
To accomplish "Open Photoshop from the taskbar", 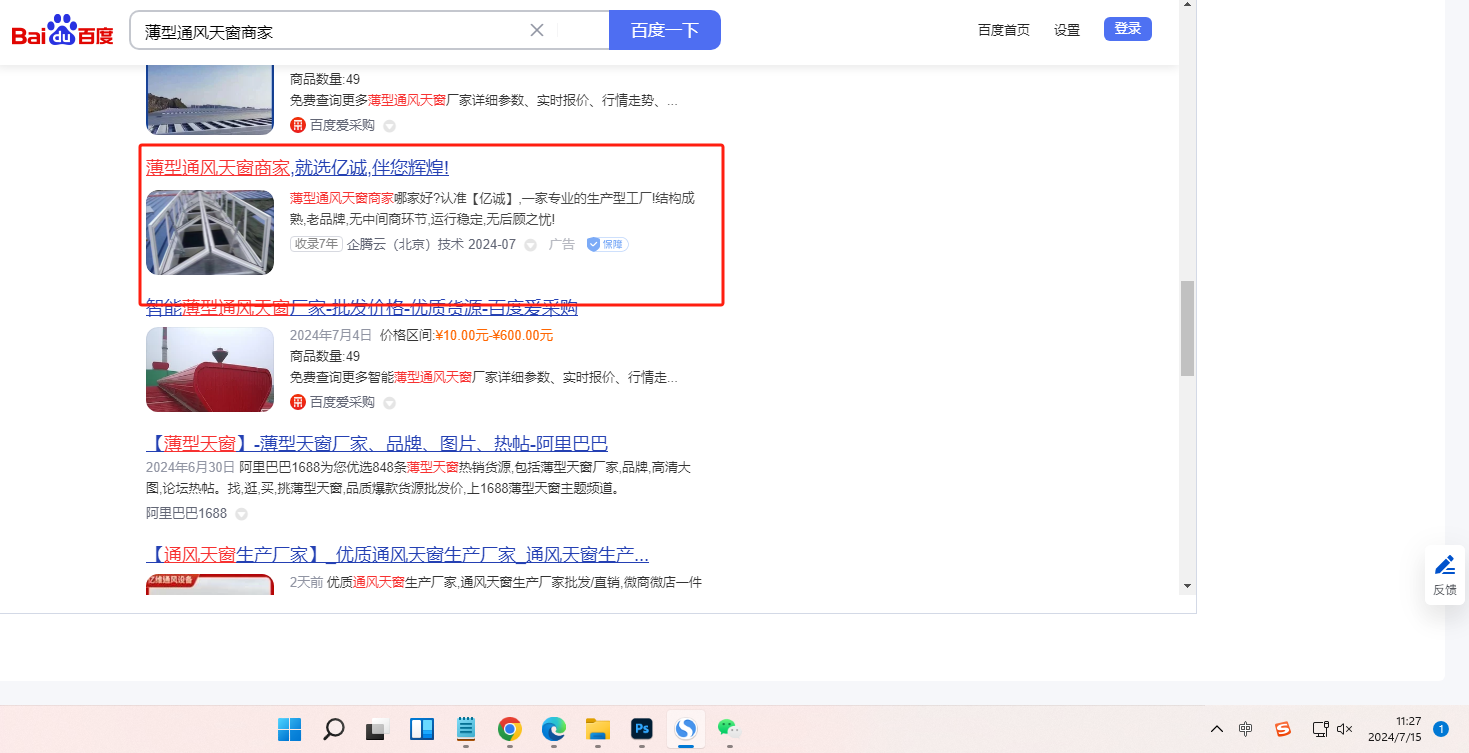I will 641,730.
